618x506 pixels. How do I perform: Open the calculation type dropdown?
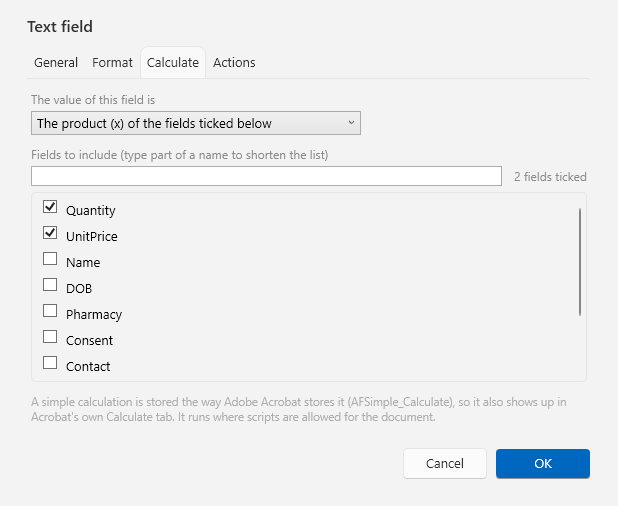196,123
